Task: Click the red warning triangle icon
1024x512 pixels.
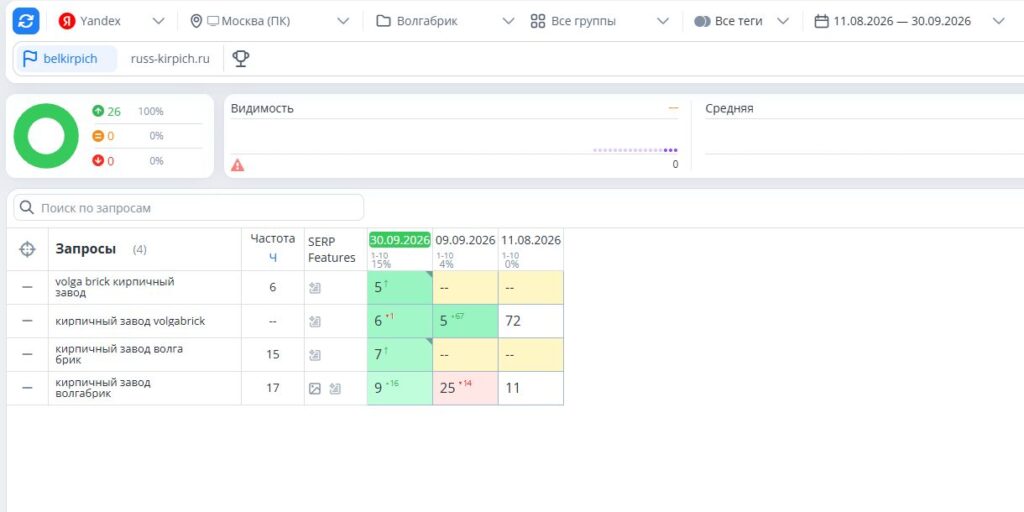Action: pos(238,165)
